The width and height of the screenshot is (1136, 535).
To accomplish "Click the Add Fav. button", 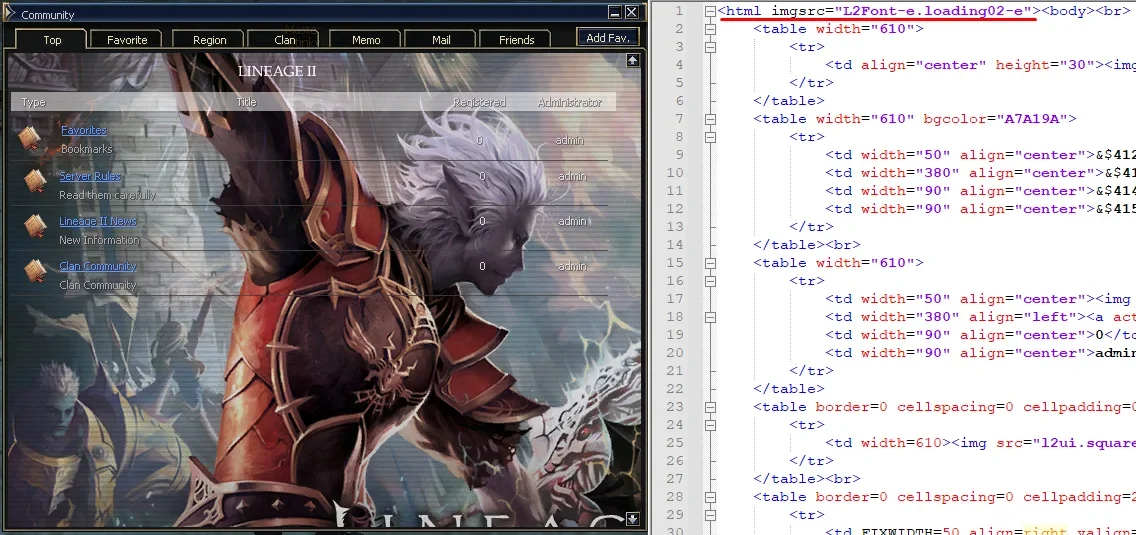I will click(608, 38).
